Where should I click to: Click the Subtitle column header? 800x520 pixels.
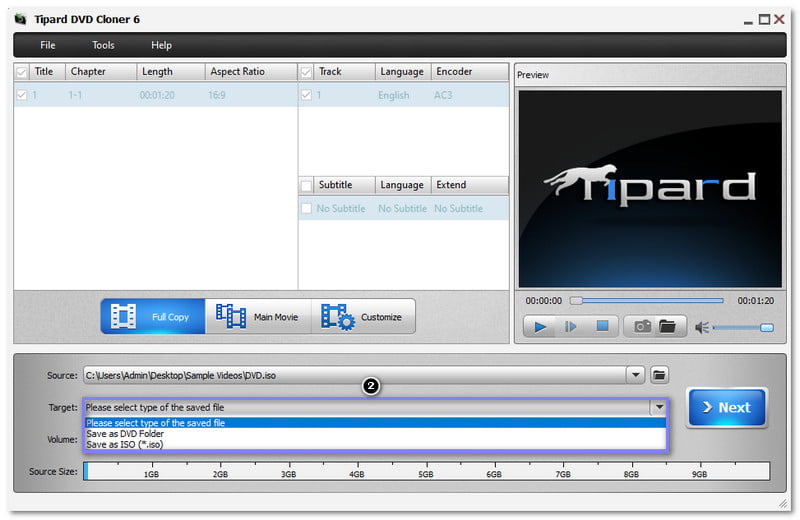pos(345,185)
